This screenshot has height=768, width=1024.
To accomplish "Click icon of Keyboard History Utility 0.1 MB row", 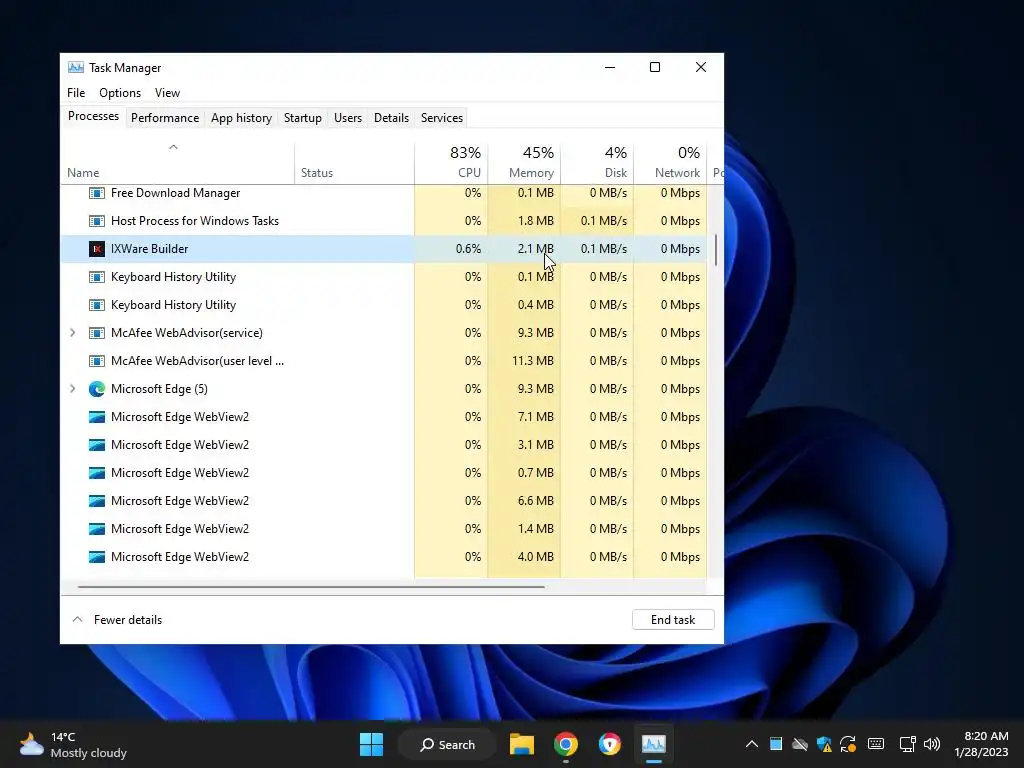I will tap(97, 277).
